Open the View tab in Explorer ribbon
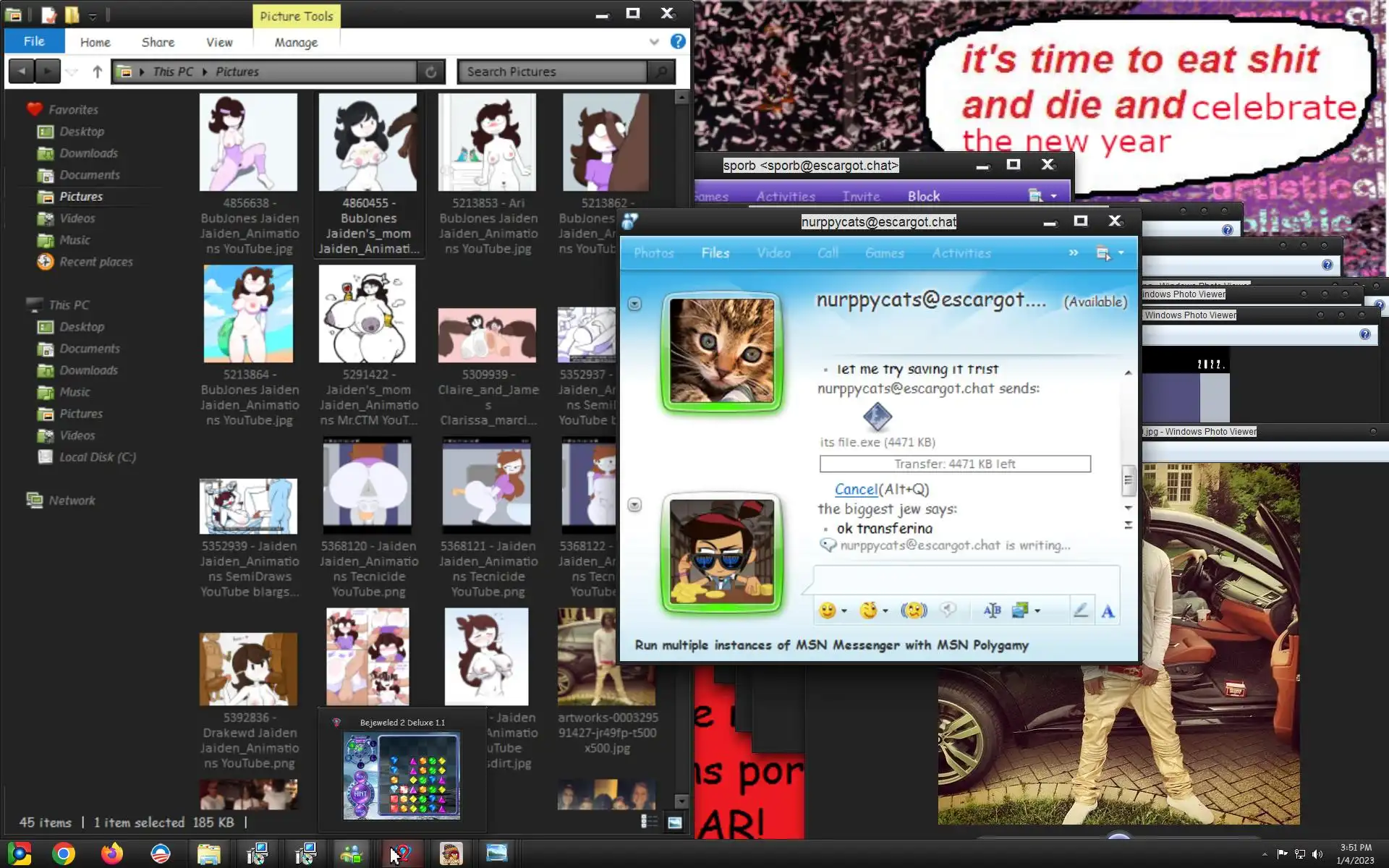This screenshot has height=868, width=1389. [219, 43]
